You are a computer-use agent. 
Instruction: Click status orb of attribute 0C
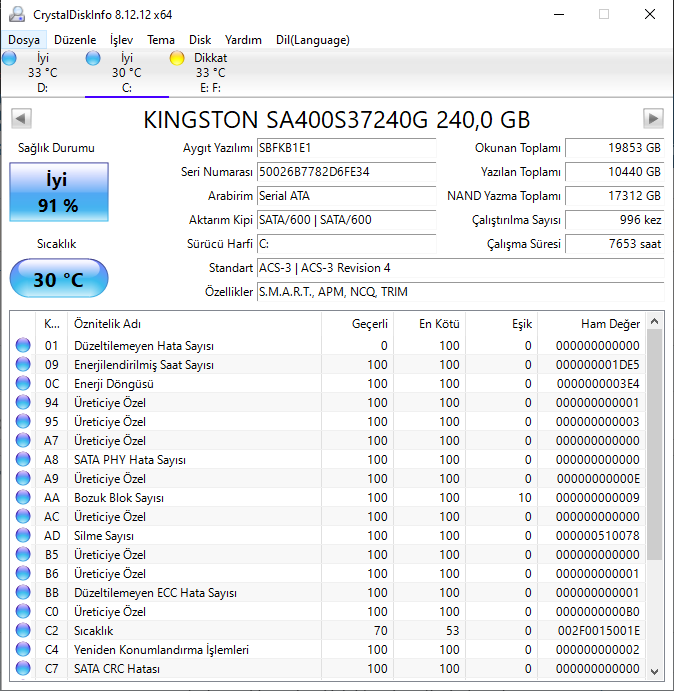coord(23,383)
